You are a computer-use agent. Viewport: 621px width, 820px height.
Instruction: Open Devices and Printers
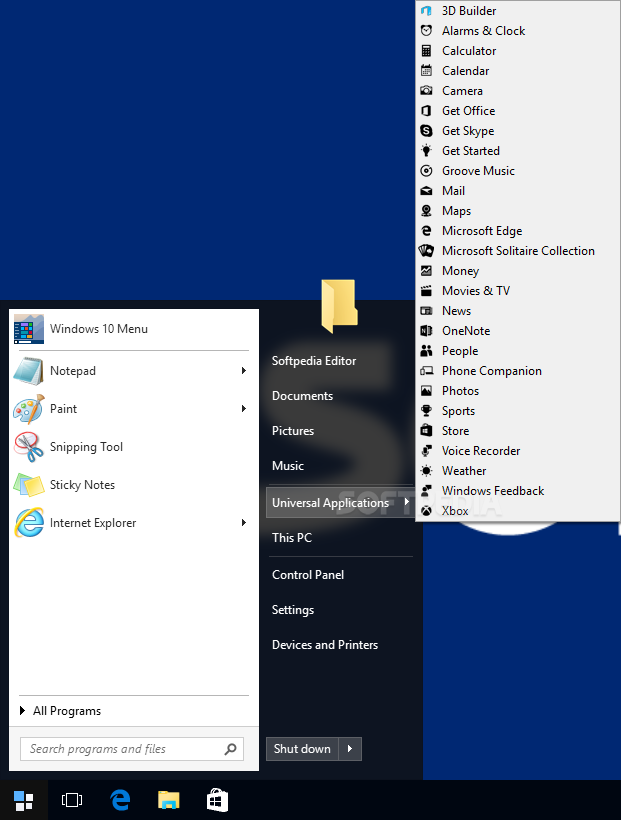pyautogui.click(x=325, y=645)
